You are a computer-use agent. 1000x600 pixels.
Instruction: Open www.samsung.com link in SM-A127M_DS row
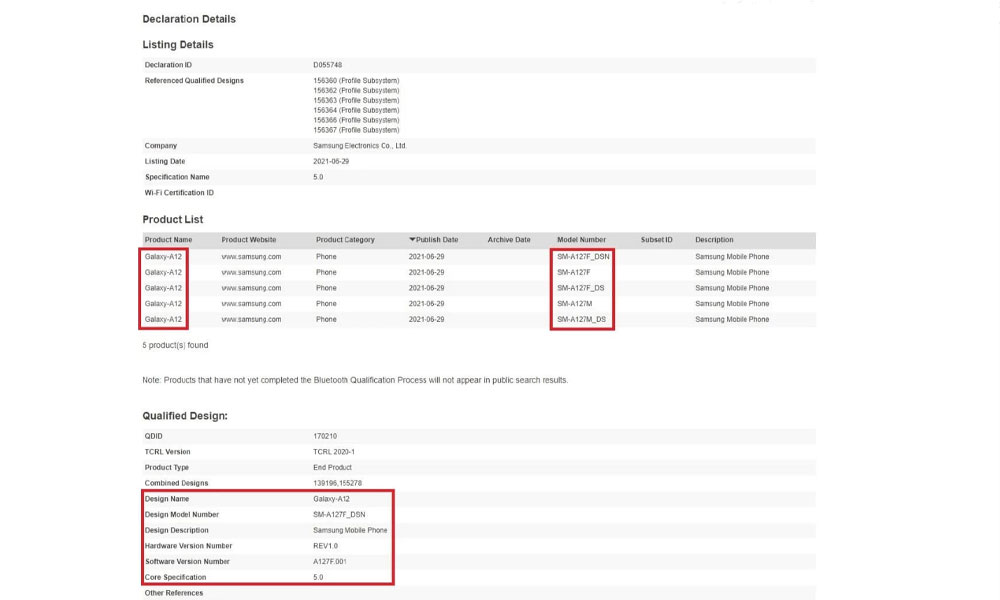click(251, 319)
